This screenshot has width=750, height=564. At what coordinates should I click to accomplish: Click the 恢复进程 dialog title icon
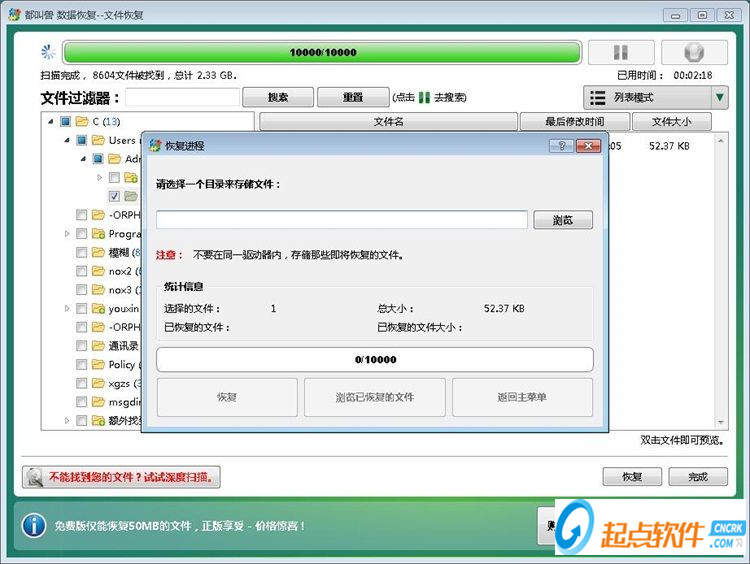coord(155,145)
